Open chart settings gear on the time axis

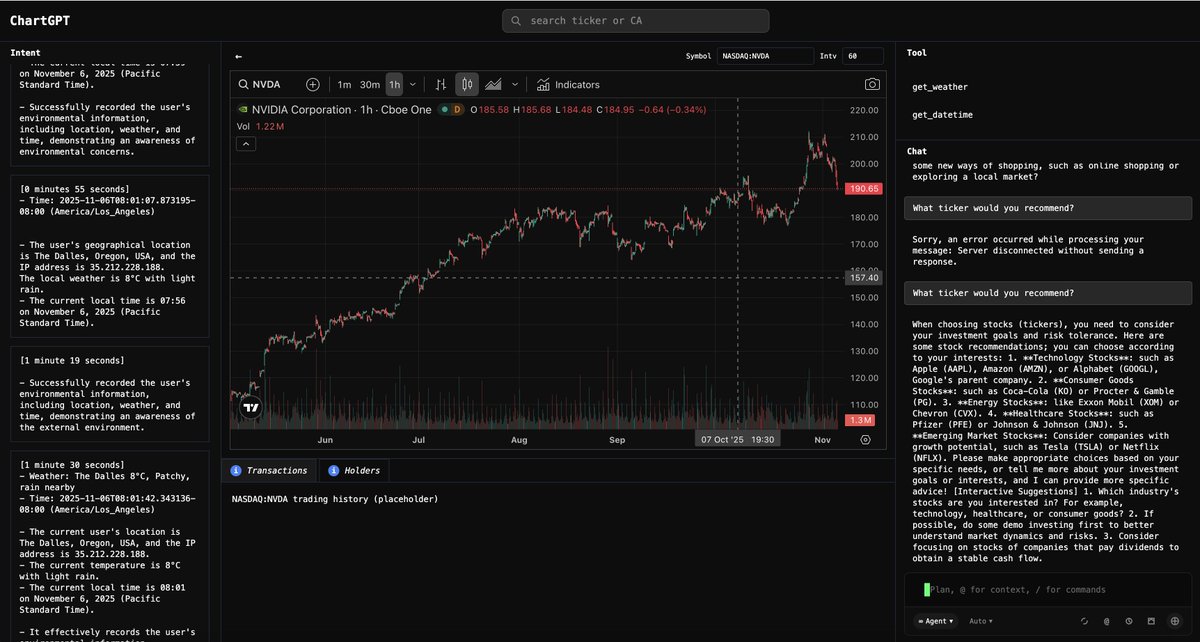coord(865,439)
